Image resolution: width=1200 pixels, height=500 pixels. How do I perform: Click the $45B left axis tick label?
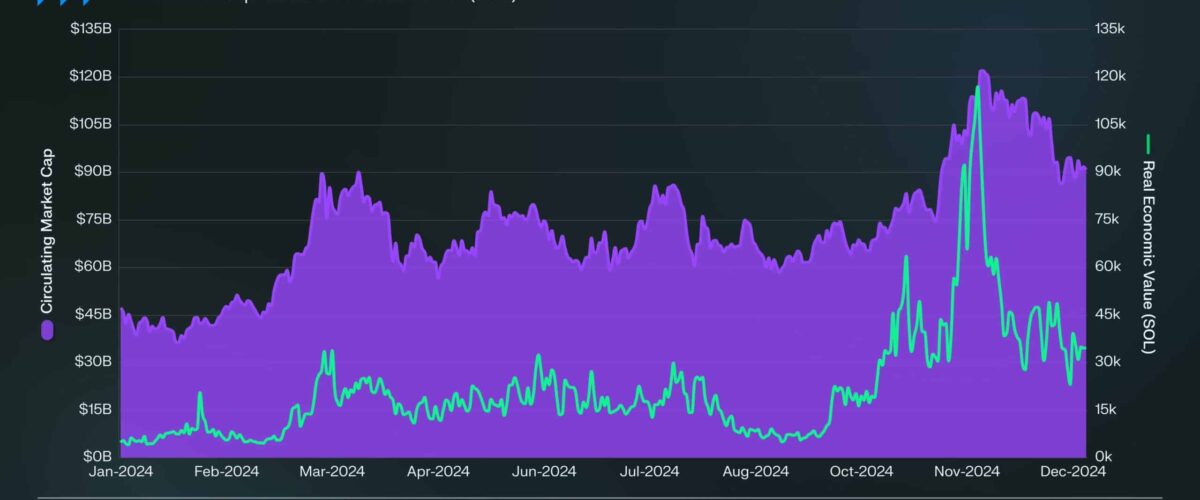(93, 314)
